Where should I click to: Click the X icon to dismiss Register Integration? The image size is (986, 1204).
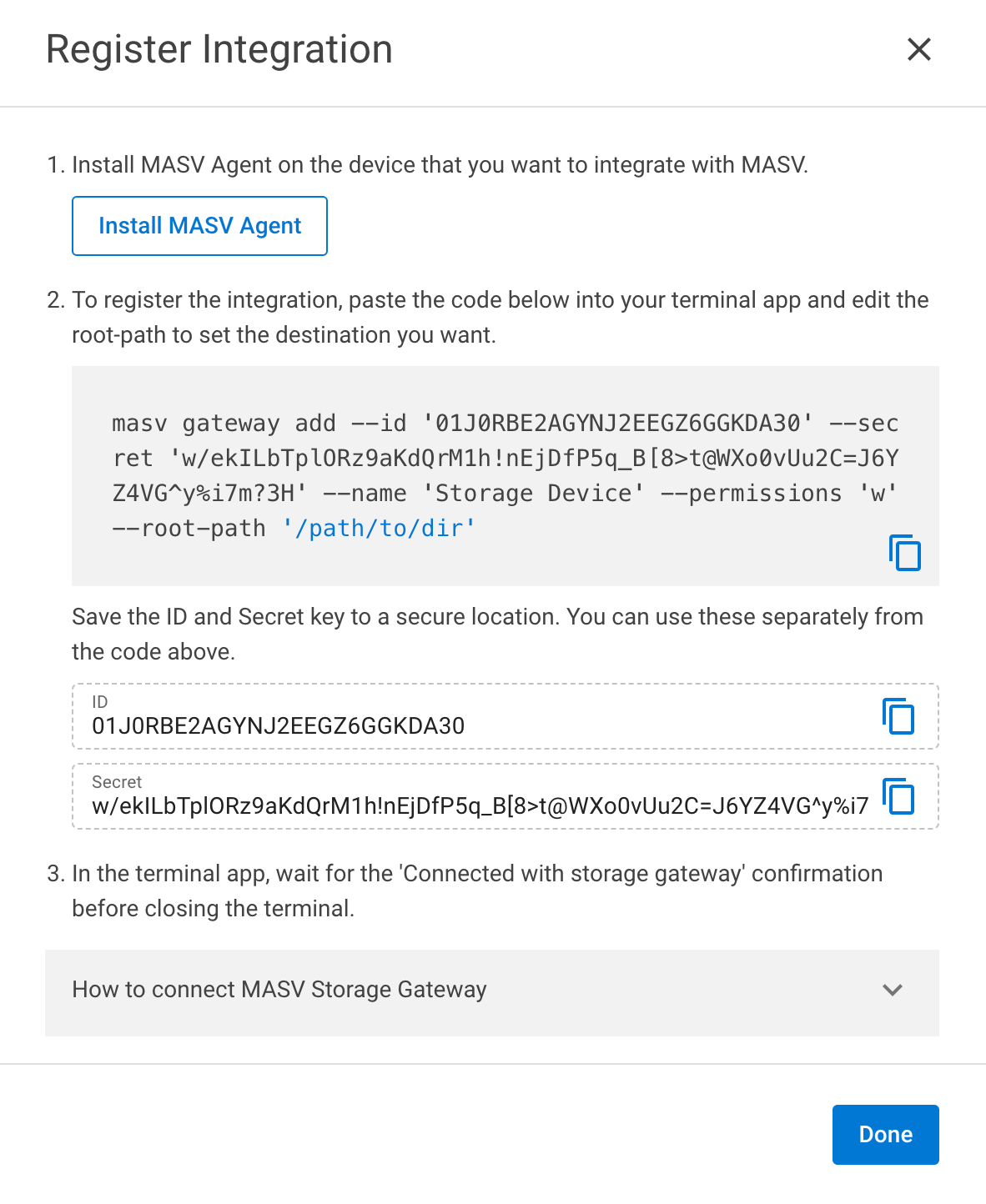click(918, 49)
